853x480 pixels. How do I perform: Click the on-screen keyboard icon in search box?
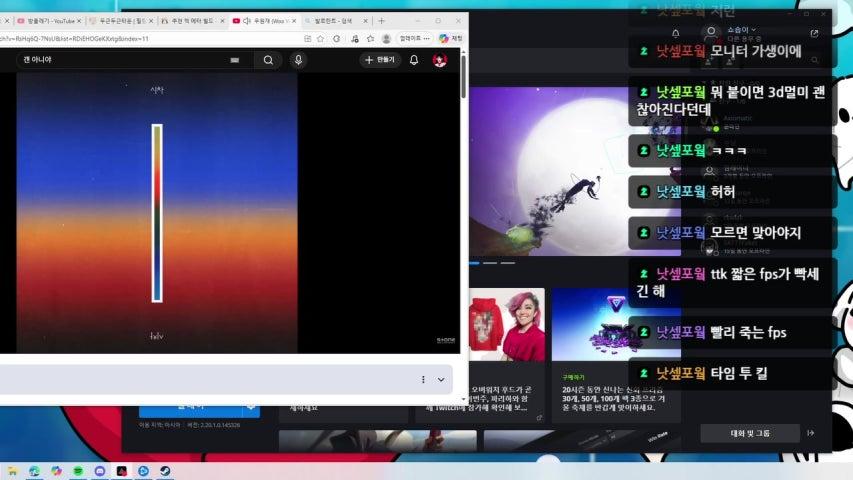[234, 60]
